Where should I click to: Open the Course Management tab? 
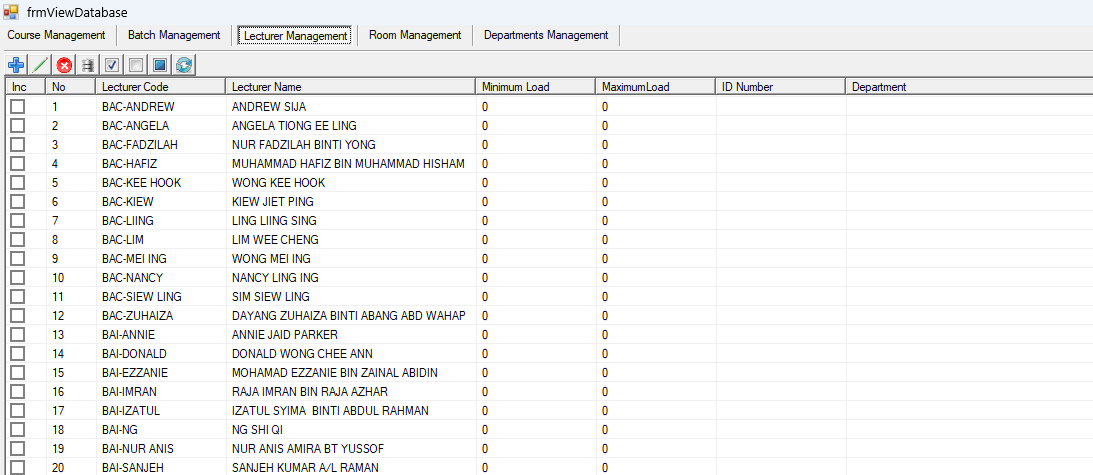[56, 35]
